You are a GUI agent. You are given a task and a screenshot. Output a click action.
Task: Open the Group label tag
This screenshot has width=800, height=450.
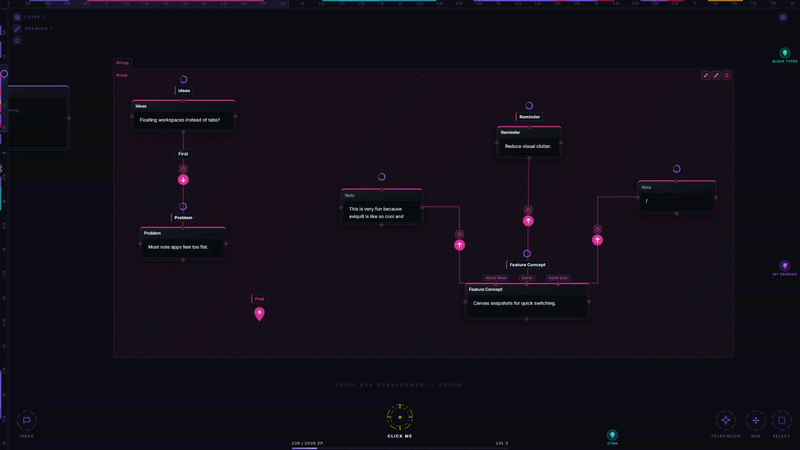click(x=122, y=63)
